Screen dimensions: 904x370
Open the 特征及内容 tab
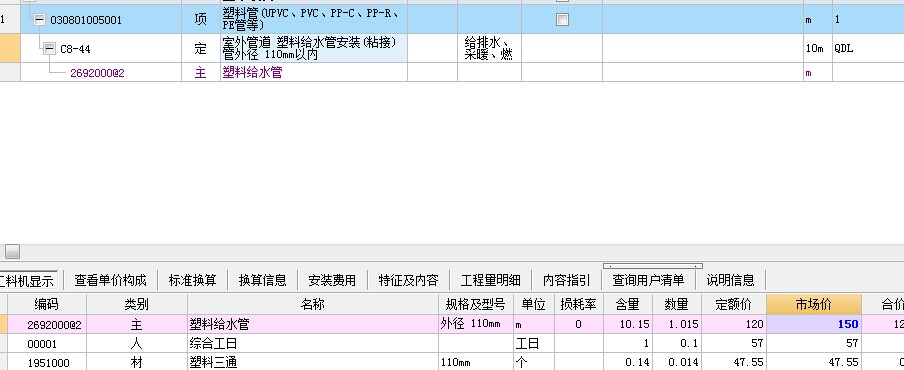pyautogui.click(x=408, y=281)
